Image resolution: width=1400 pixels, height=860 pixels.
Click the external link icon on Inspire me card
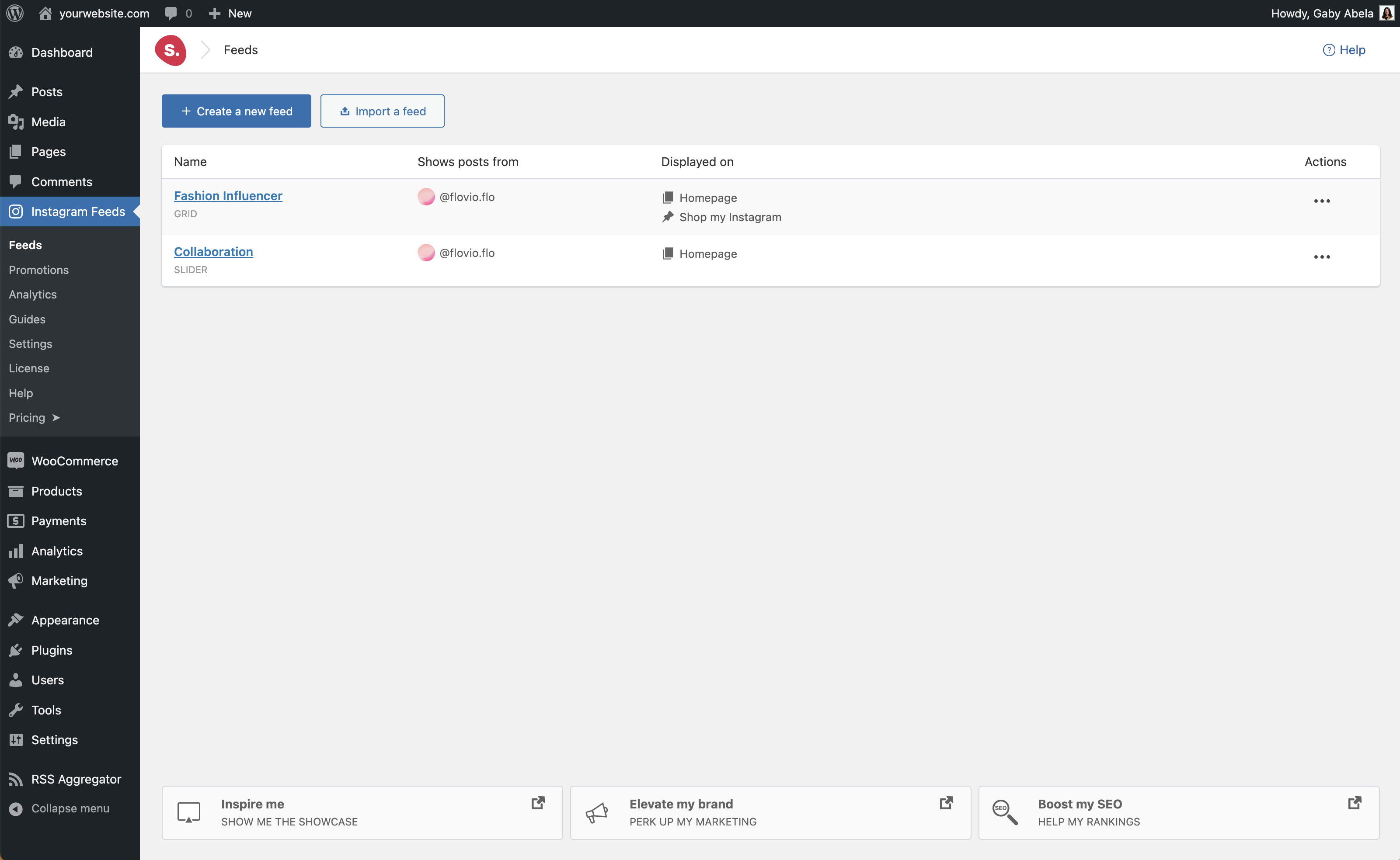point(537,803)
